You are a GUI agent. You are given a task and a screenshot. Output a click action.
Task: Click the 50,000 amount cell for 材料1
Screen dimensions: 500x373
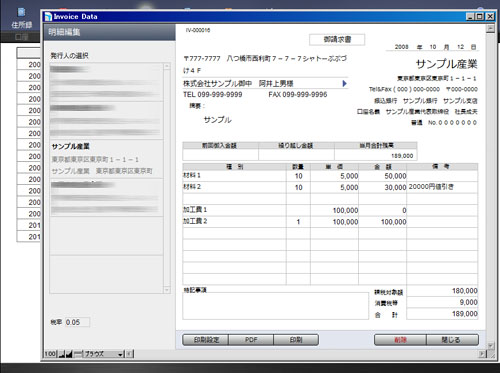383,176
